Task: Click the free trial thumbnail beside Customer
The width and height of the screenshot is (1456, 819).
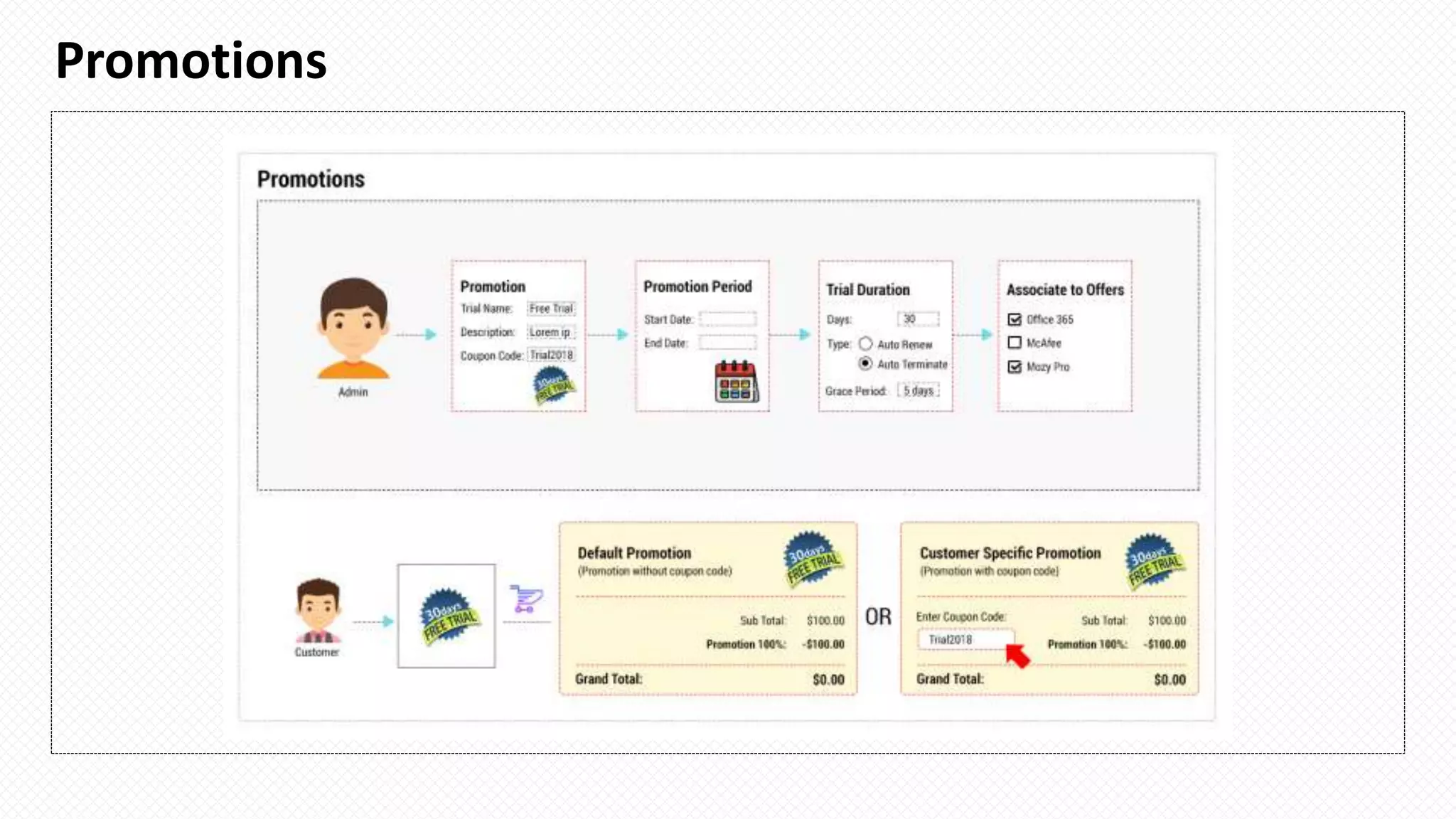Action: coord(446,616)
